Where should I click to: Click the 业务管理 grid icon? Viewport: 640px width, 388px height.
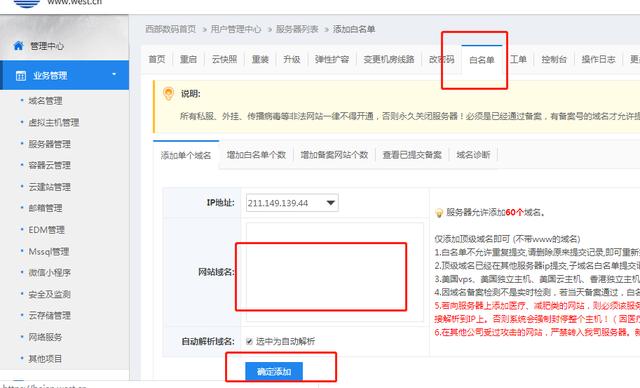point(20,75)
